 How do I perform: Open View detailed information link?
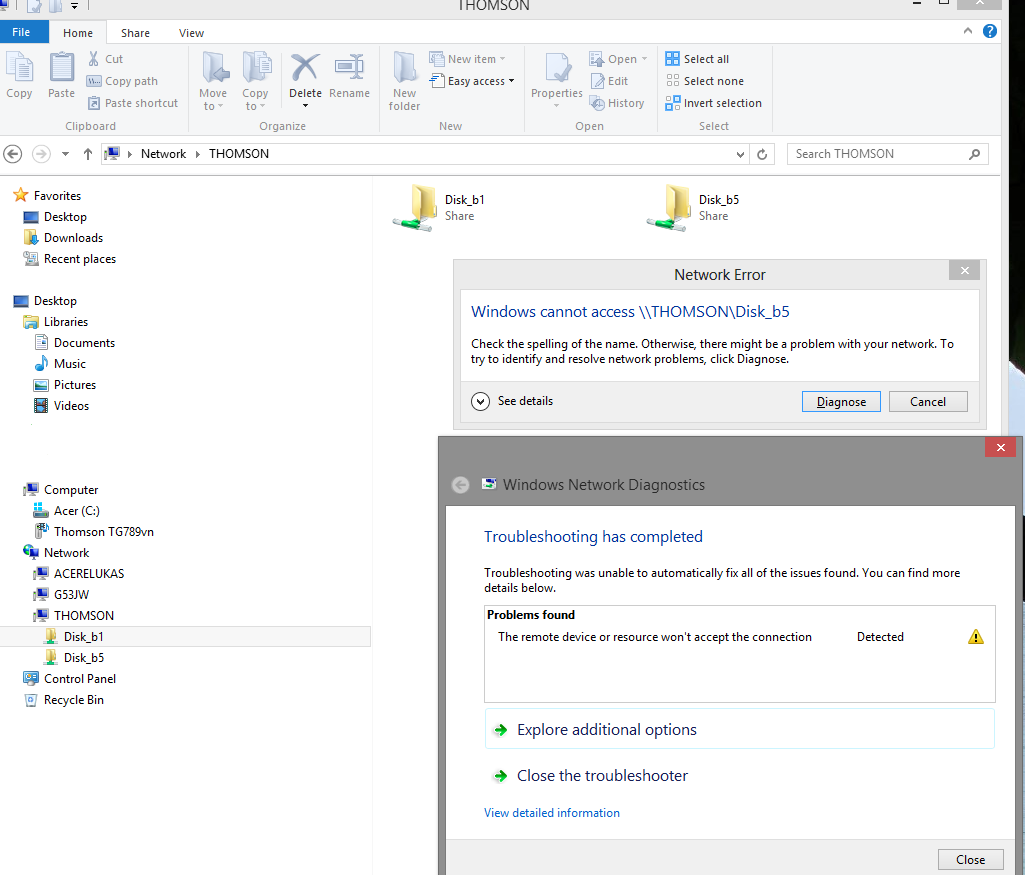tap(552, 813)
